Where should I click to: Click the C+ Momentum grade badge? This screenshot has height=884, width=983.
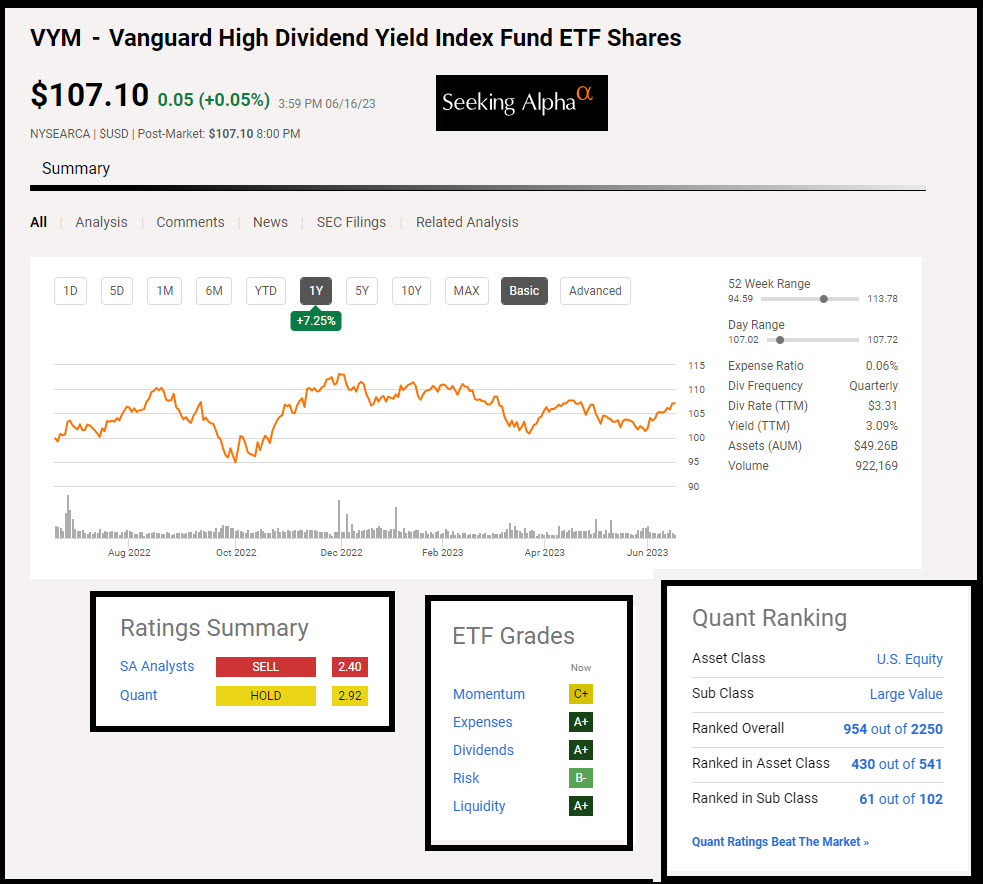click(x=580, y=694)
